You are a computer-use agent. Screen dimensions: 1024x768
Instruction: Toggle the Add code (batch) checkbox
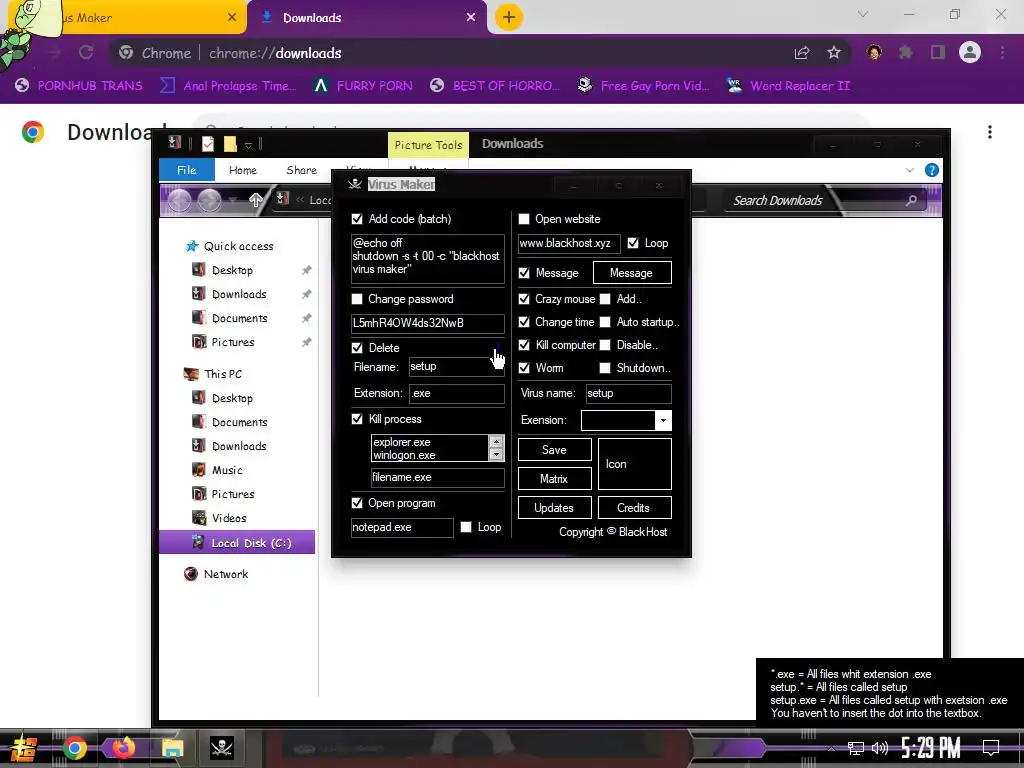tap(357, 219)
